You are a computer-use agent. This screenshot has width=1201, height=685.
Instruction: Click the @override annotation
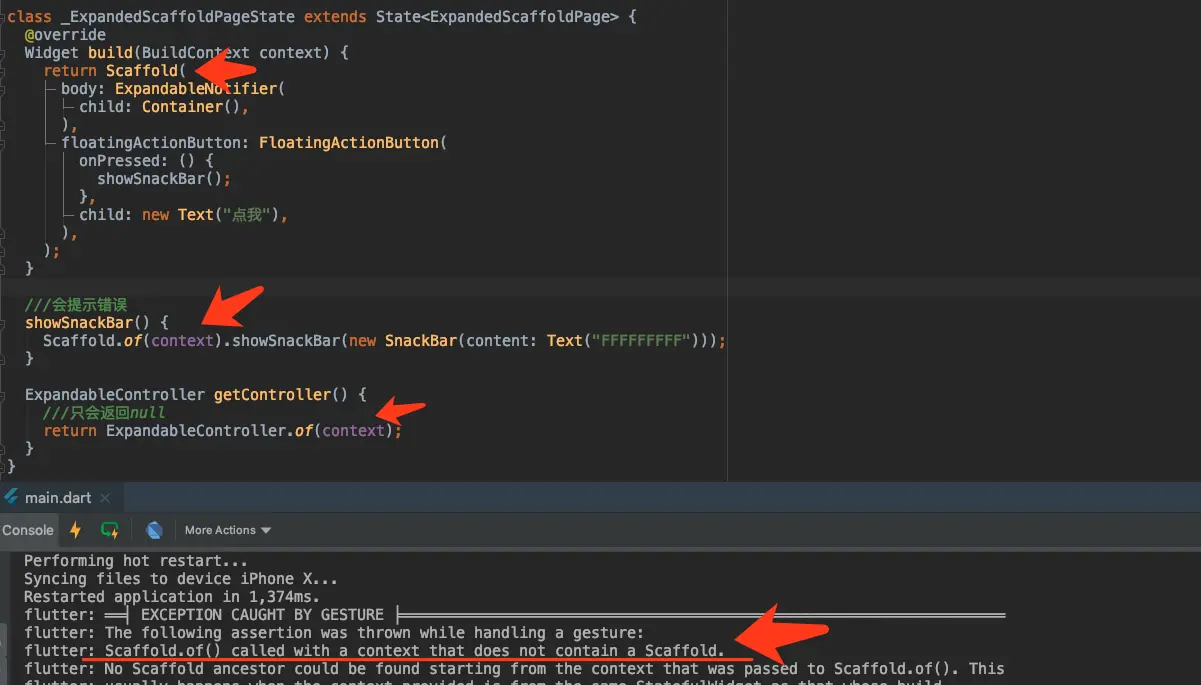pyautogui.click(x=65, y=35)
